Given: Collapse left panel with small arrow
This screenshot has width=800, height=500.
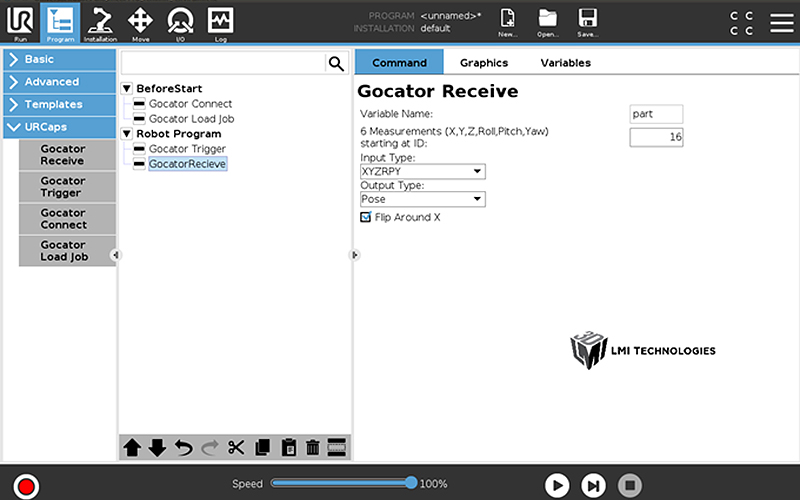Looking at the screenshot, I should 116,255.
